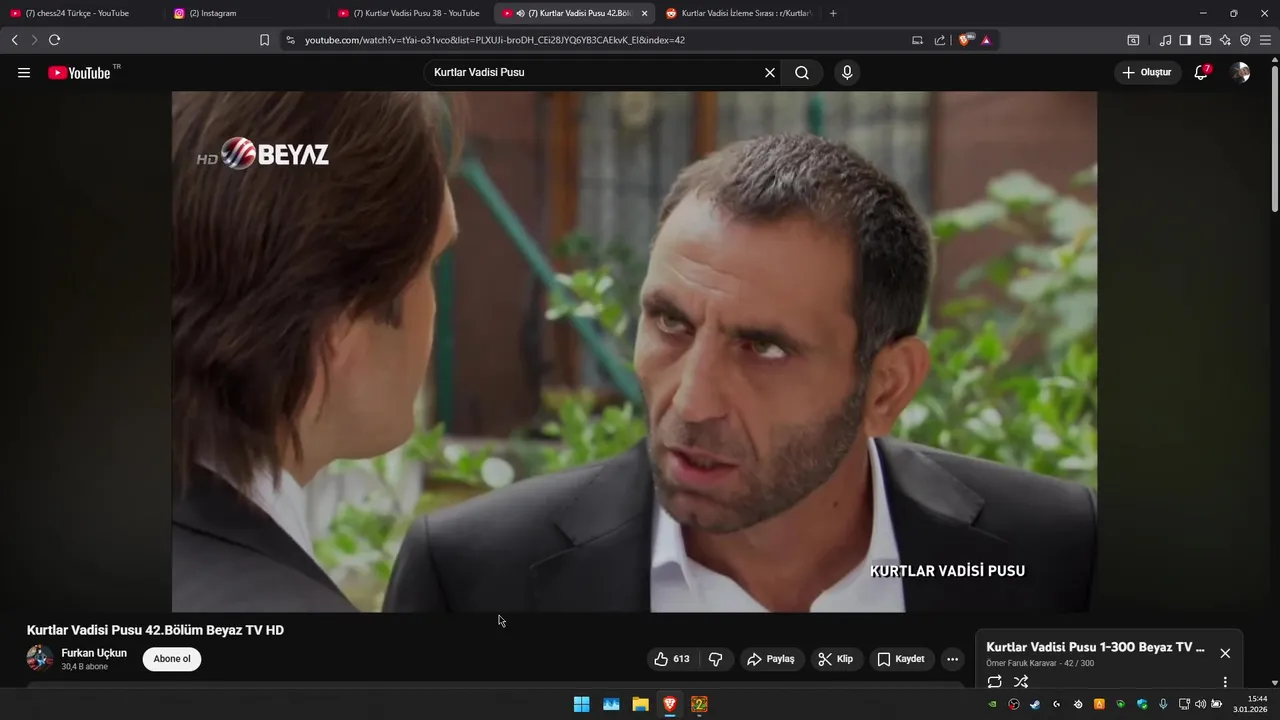This screenshot has height=720, width=1280.
Task: Open Brave Rewards triangle icon
Action: 986,40
